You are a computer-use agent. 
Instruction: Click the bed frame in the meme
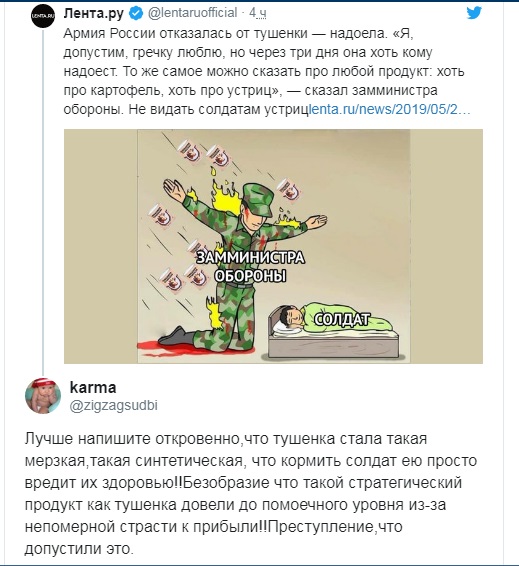(334, 343)
